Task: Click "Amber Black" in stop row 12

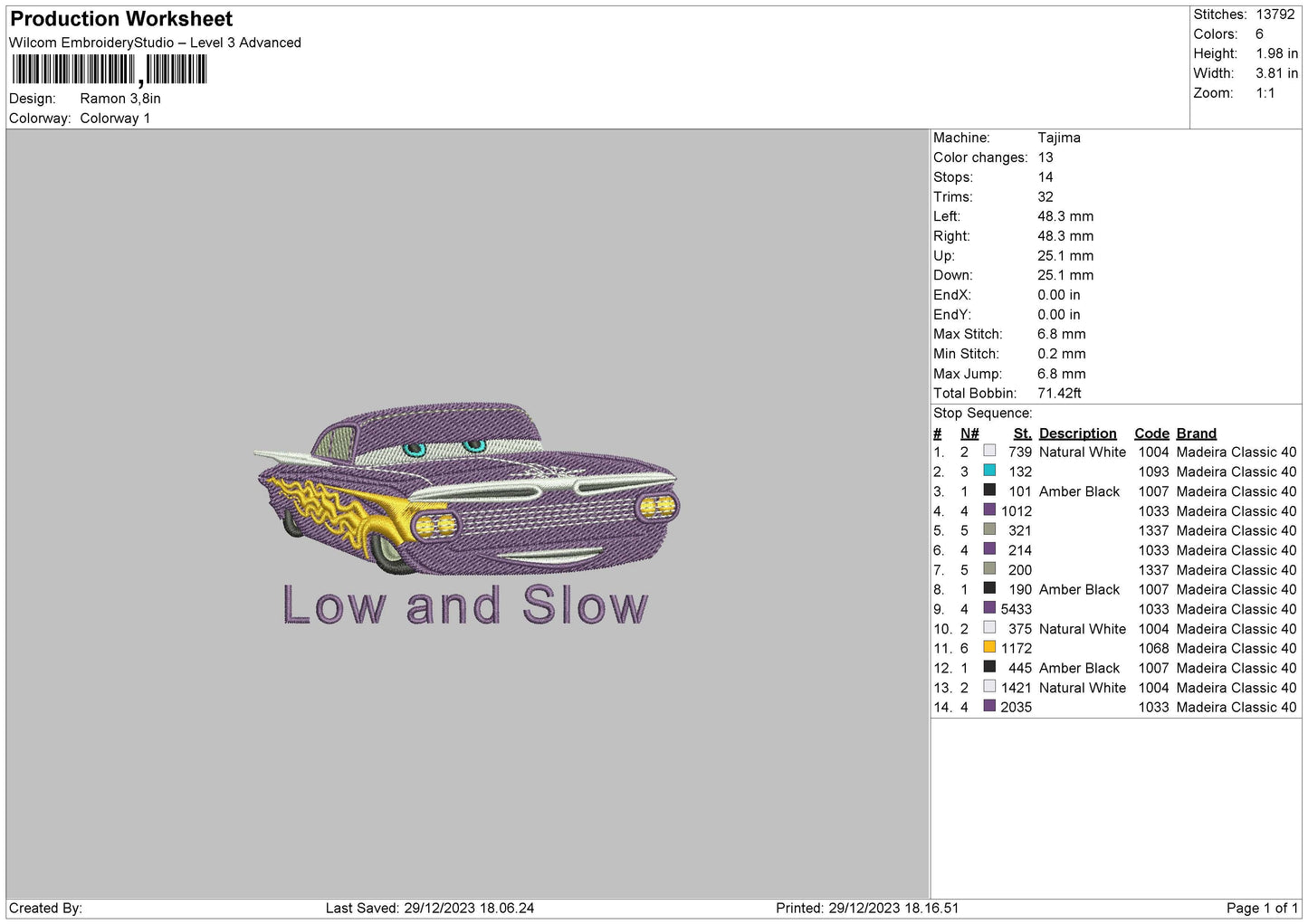Action: coord(1080,668)
